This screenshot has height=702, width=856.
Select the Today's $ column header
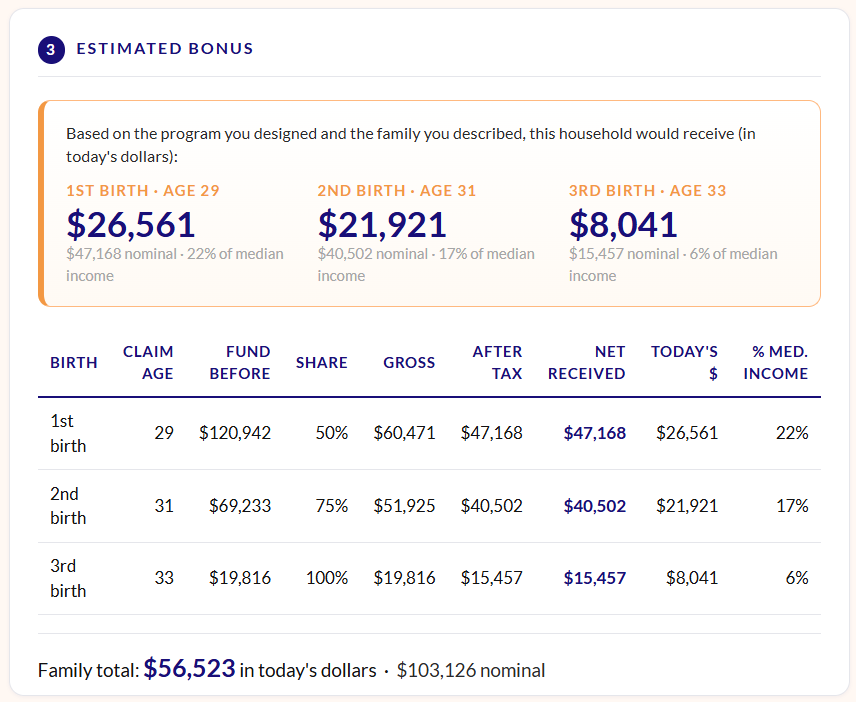tap(684, 362)
